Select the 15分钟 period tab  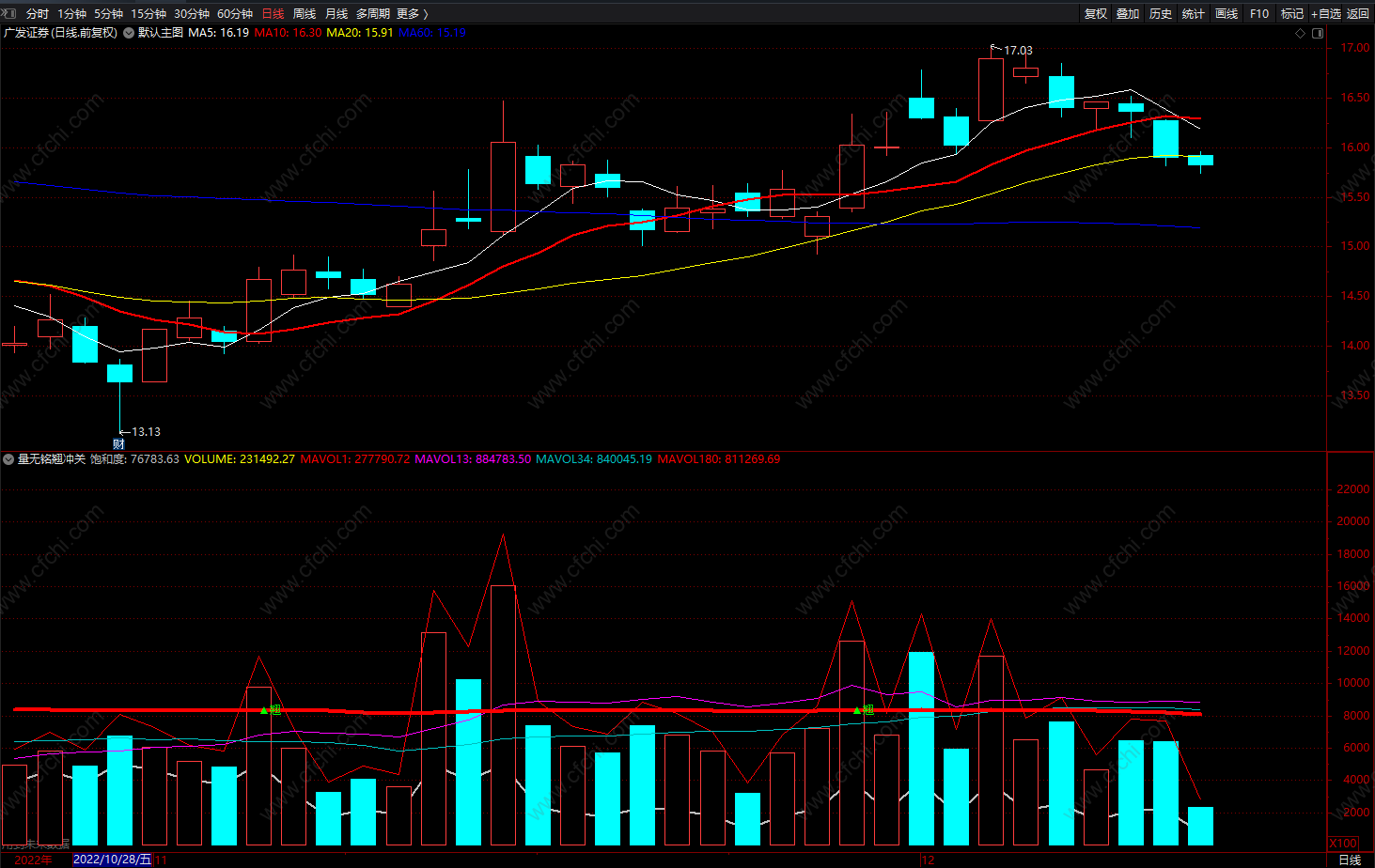pos(148,14)
